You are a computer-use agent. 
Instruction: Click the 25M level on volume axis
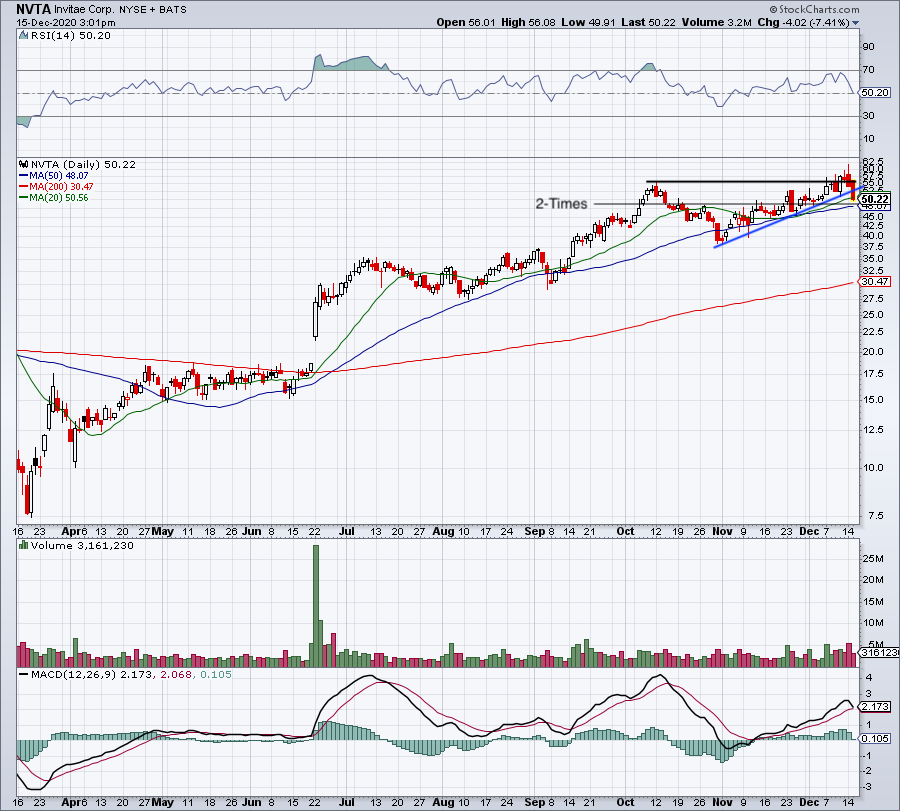tap(872, 558)
